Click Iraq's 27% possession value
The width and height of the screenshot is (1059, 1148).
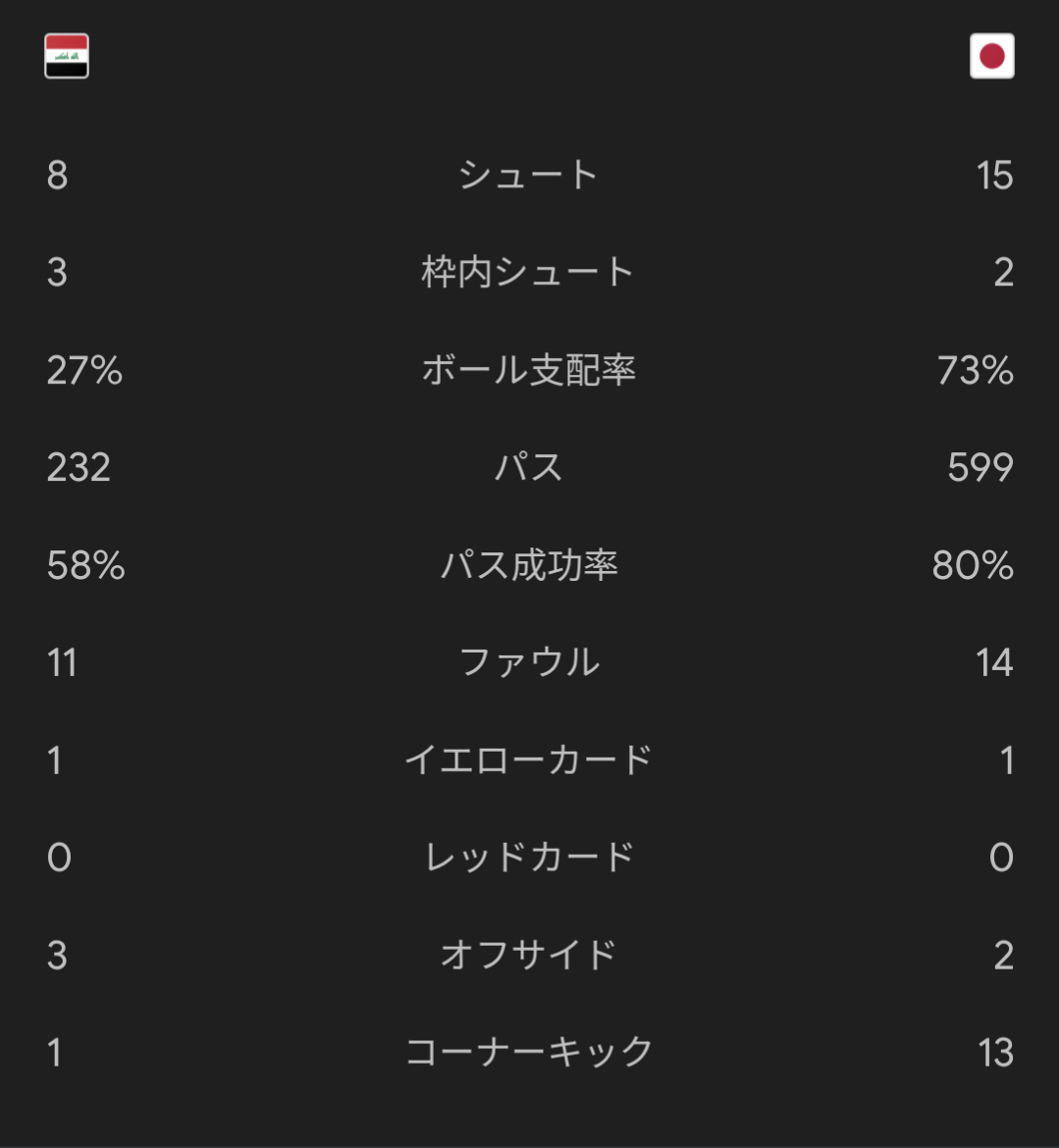(84, 370)
